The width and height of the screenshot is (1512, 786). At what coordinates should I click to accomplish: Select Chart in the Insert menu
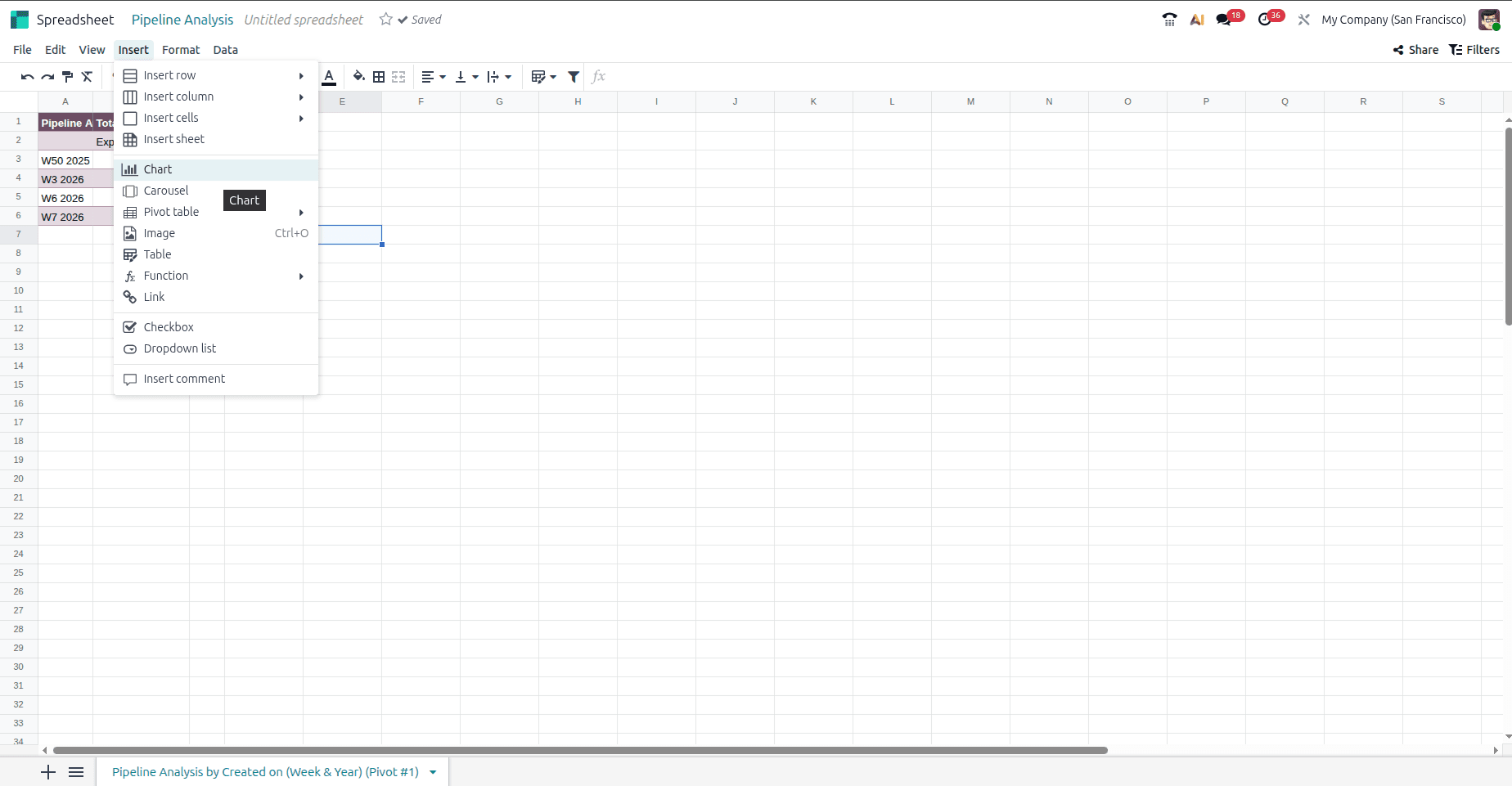(216, 169)
